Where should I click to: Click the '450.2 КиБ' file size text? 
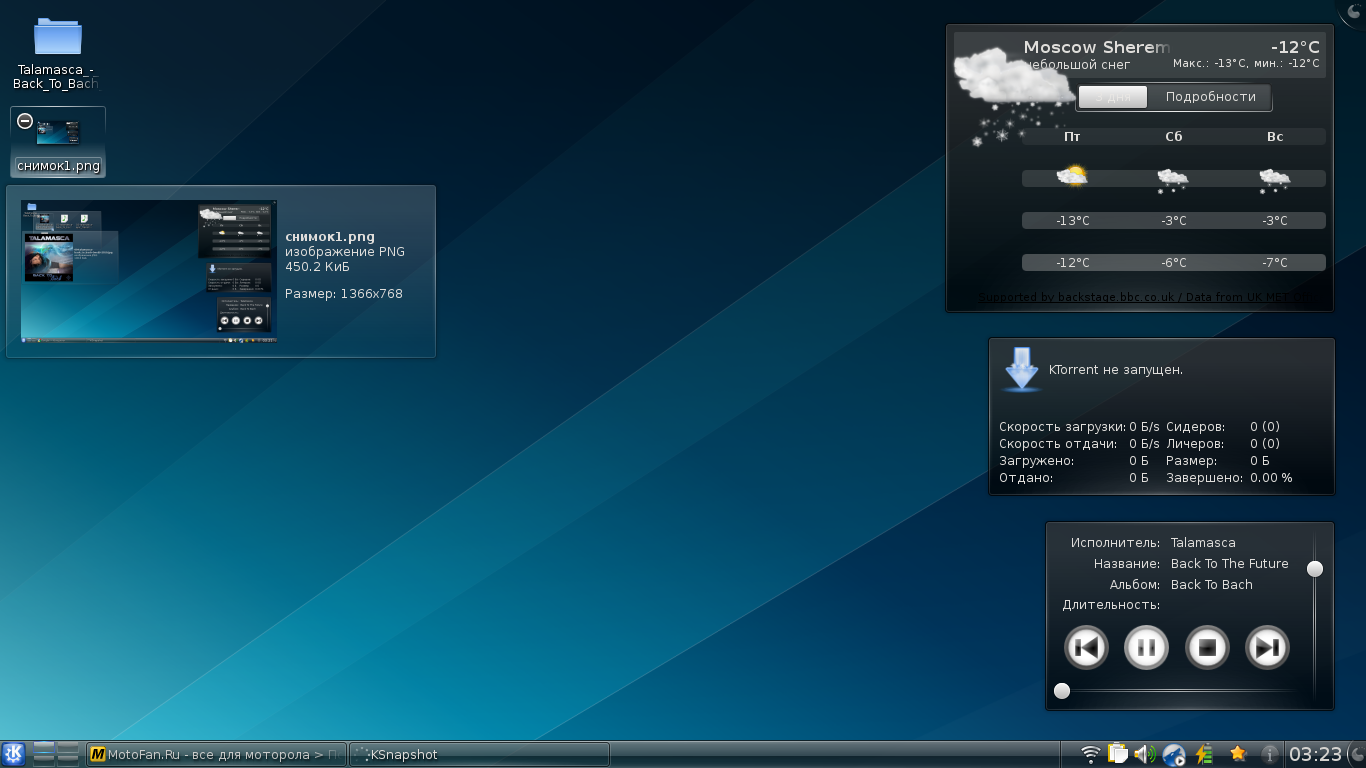(317, 267)
